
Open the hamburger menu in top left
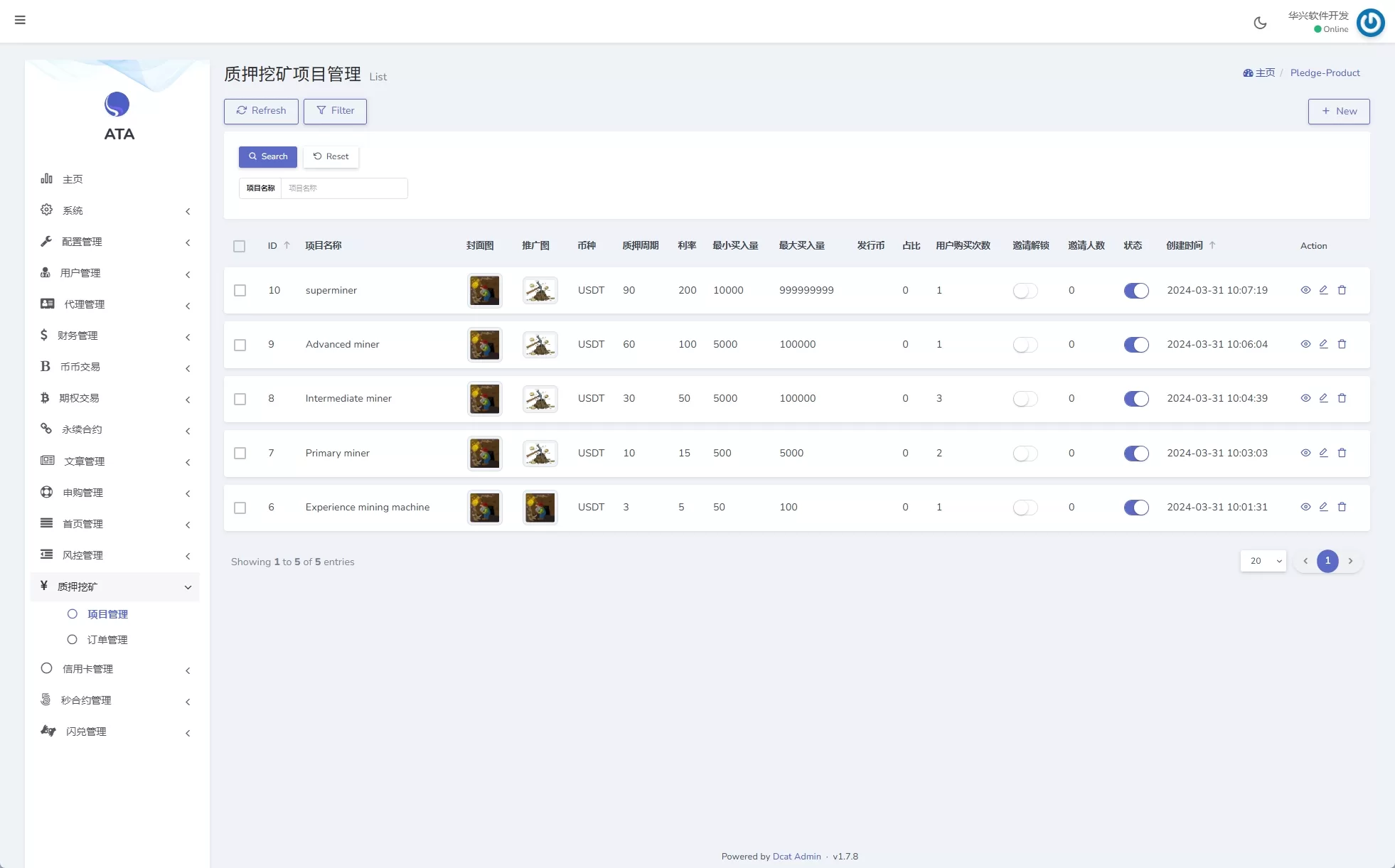[20, 20]
